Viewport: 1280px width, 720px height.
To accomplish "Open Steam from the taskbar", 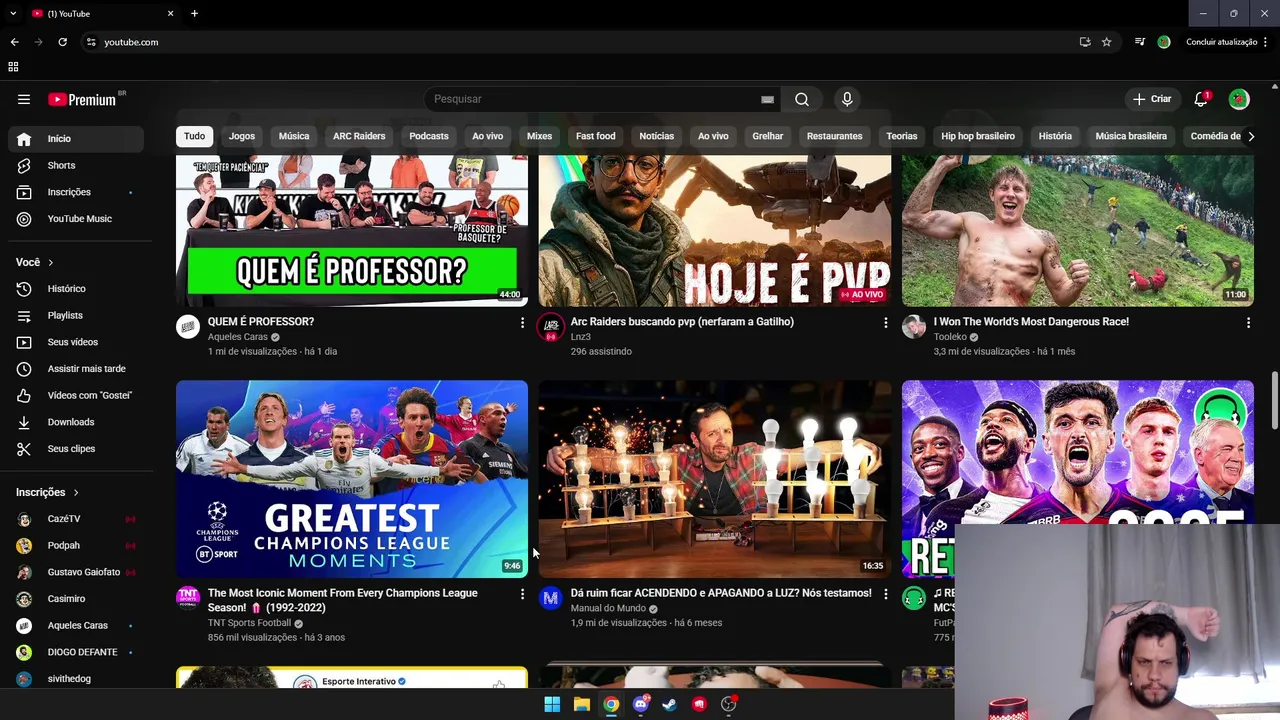I will point(669,704).
